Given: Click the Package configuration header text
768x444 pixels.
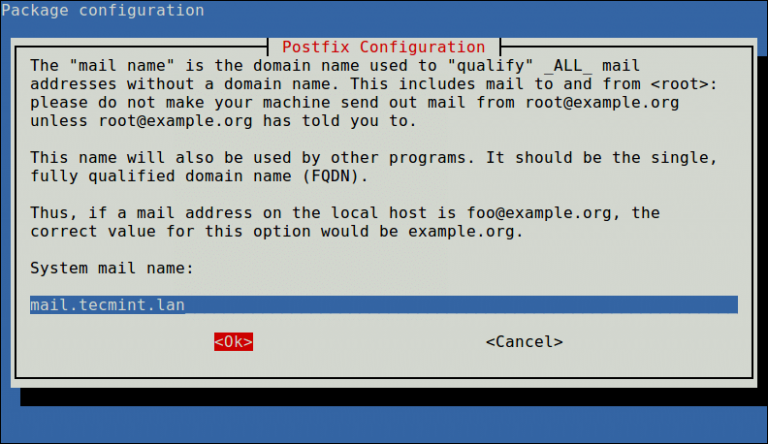Looking at the screenshot, I should coord(103,10).
